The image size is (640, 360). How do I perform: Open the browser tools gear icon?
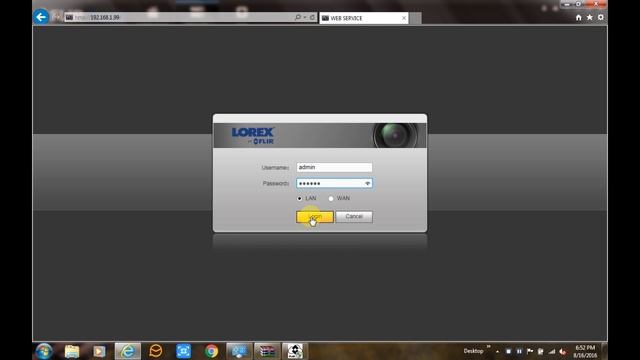pyautogui.click(x=601, y=18)
